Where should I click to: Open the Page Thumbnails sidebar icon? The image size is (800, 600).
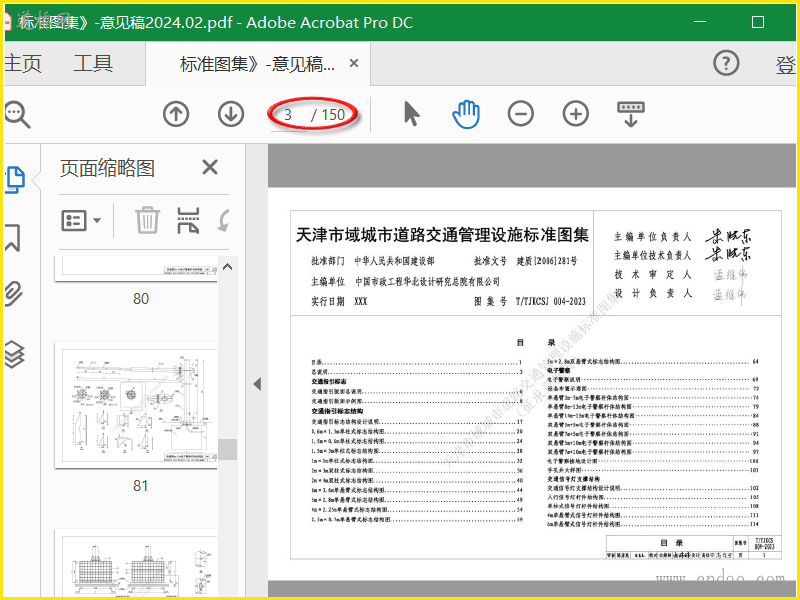tap(15, 180)
